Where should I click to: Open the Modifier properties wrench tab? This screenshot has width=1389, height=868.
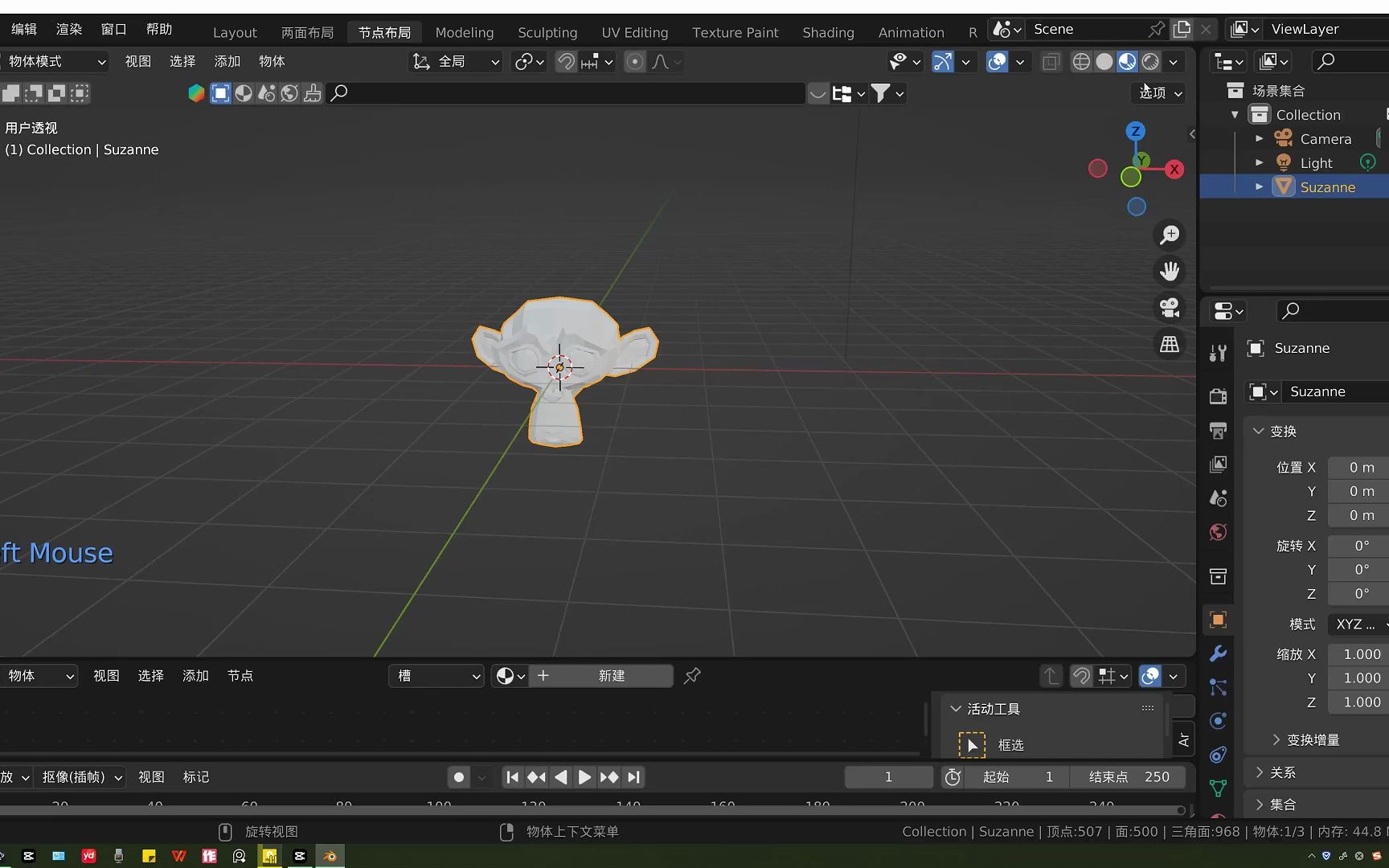tap(1218, 654)
